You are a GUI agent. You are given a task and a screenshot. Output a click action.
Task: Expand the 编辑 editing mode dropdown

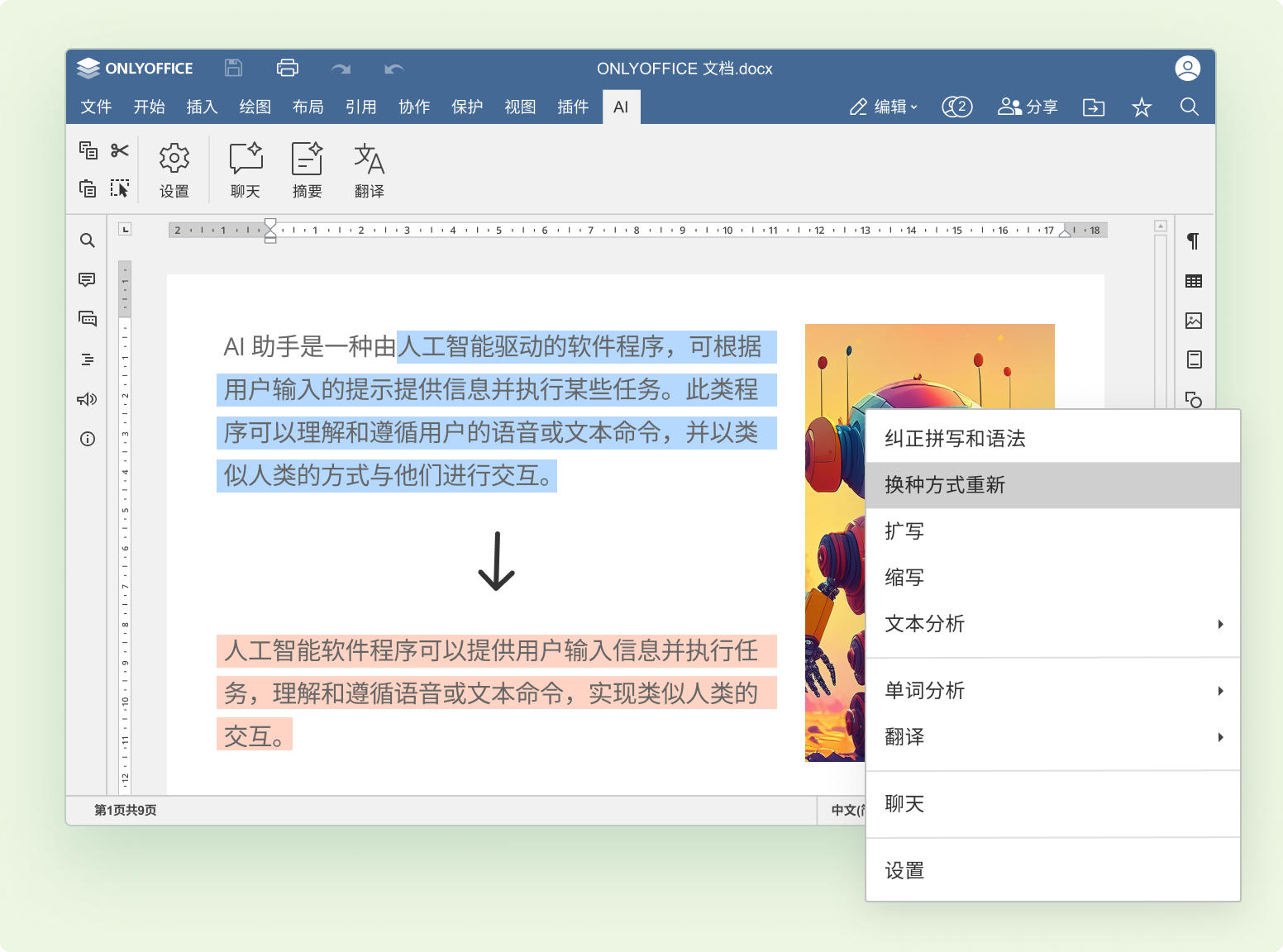click(x=884, y=107)
